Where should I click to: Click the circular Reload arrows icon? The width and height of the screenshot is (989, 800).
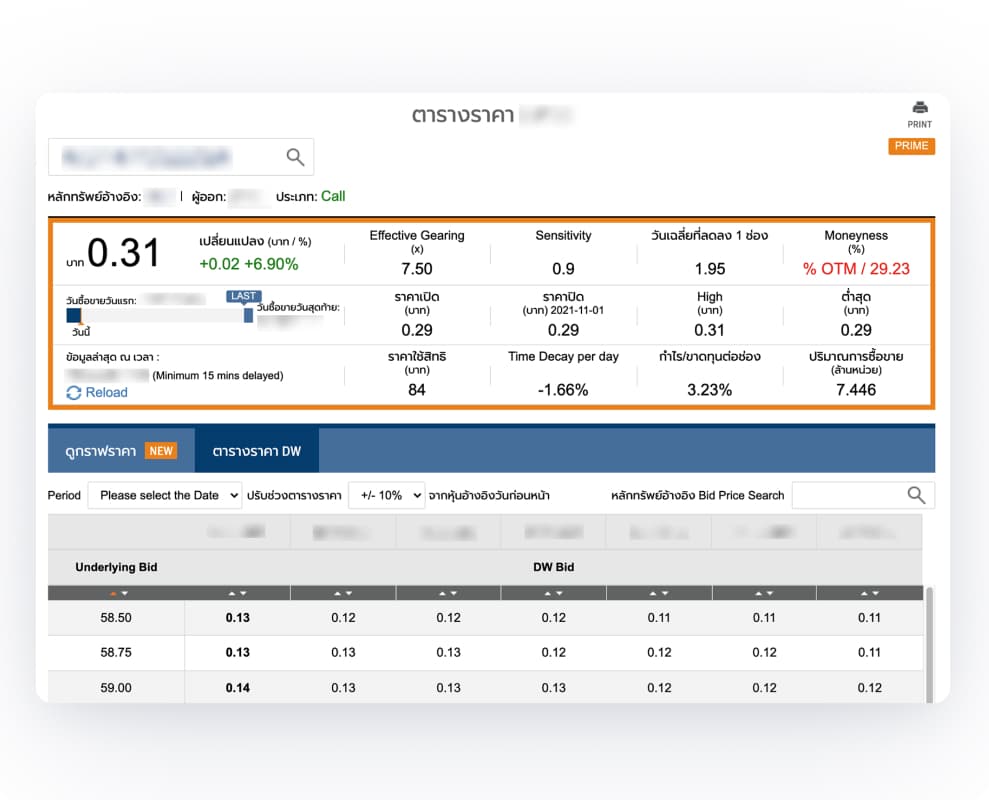73,393
